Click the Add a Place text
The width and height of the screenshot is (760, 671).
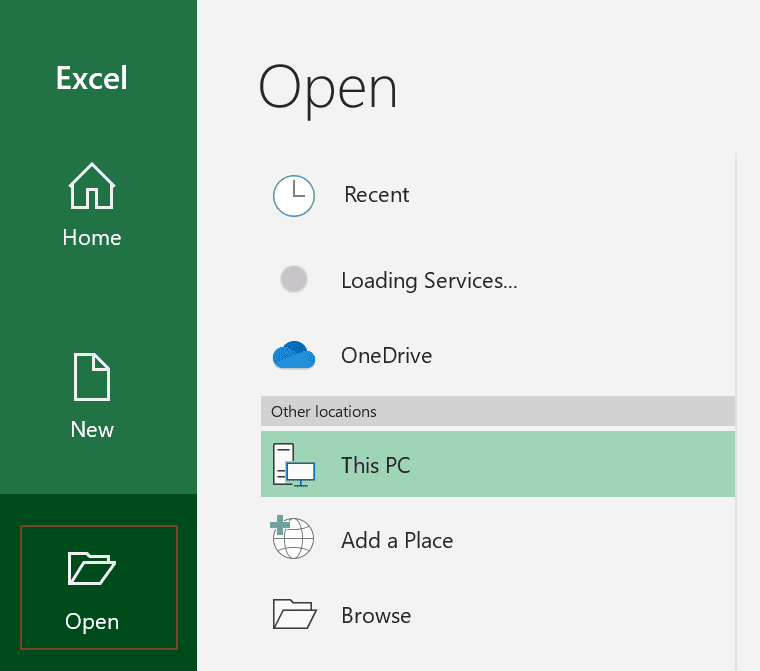tap(397, 541)
